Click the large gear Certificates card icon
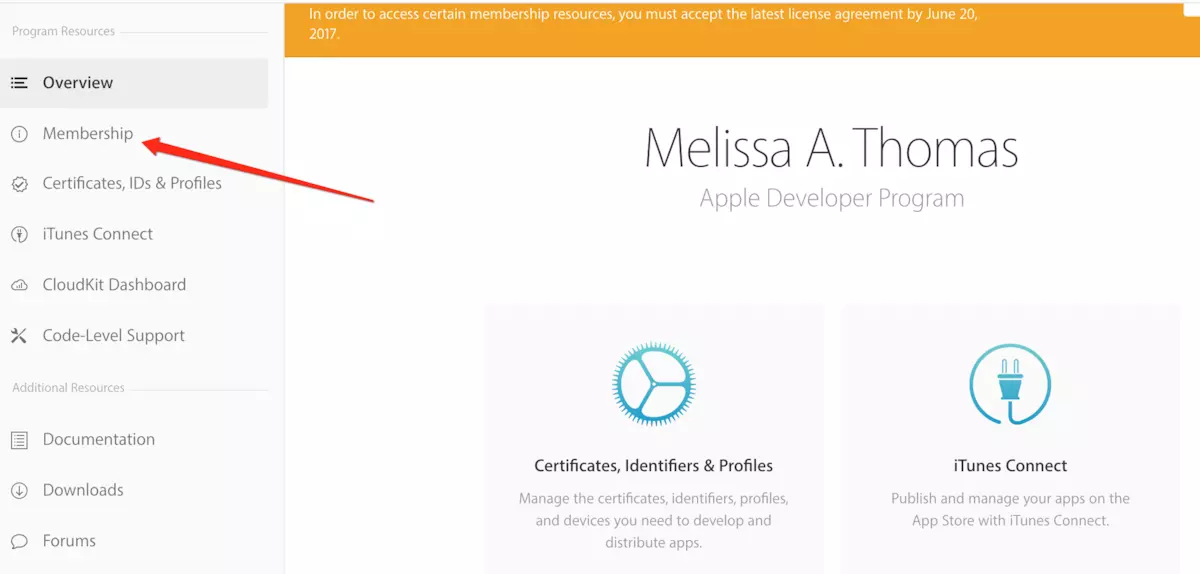This screenshot has height=574, width=1200. pos(654,385)
